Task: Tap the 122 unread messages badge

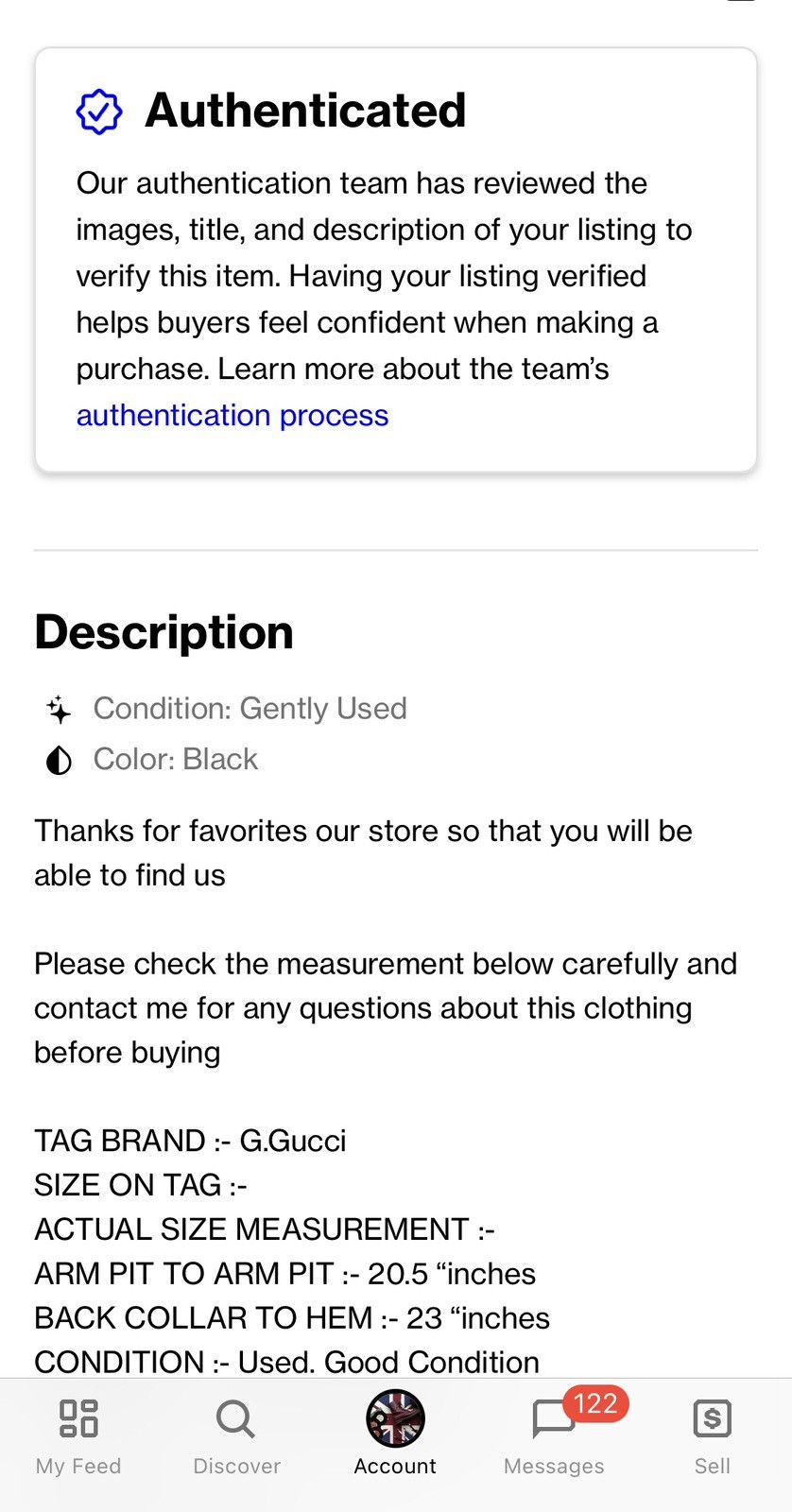Action: [x=595, y=1403]
